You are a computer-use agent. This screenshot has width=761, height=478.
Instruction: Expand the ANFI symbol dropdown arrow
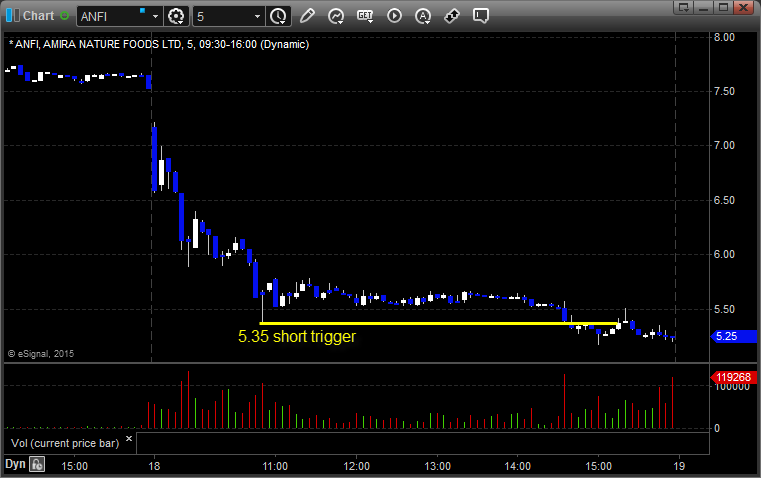point(155,16)
